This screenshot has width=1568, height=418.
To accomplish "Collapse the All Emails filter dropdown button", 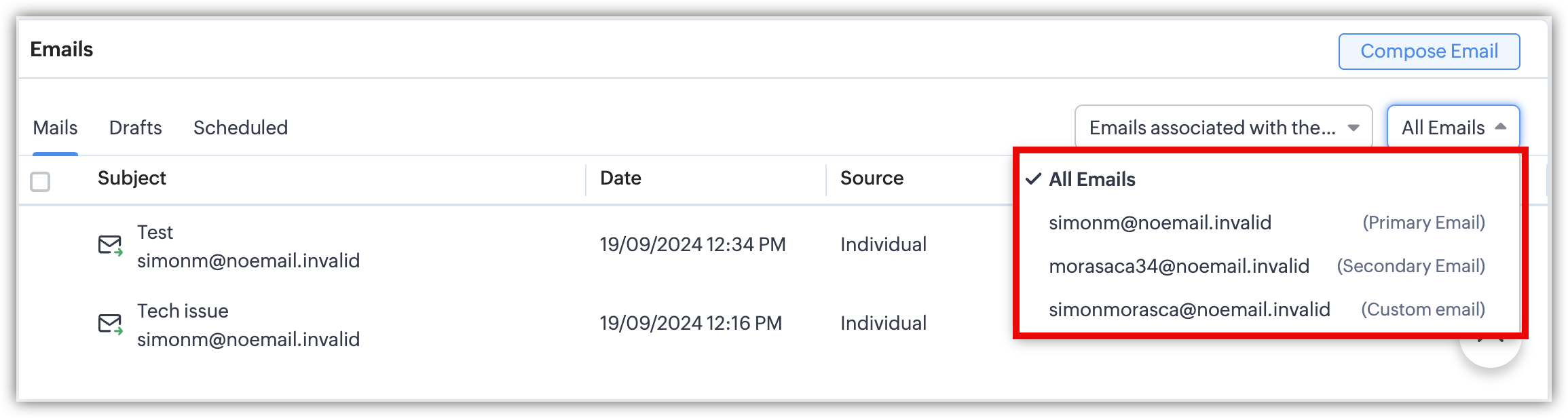I will pyautogui.click(x=1453, y=128).
